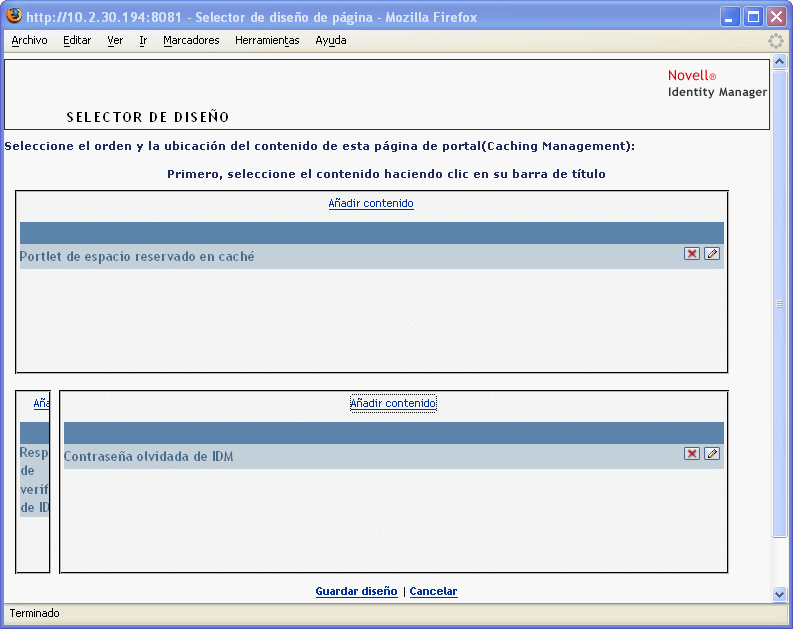This screenshot has height=629, width=793.
Task: Open the Marcadores menu
Action: point(191,40)
